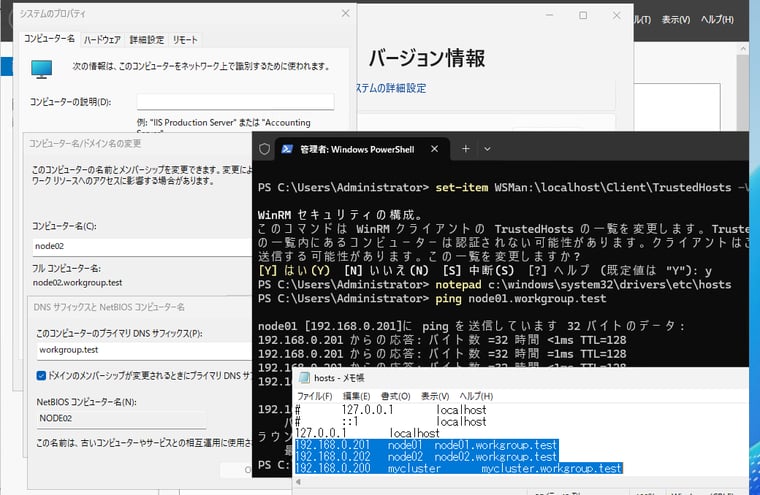Viewport: 760px width, 495px height.
Task: Click the PowerShell icon on the terminal tab
Action: point(287,149)
